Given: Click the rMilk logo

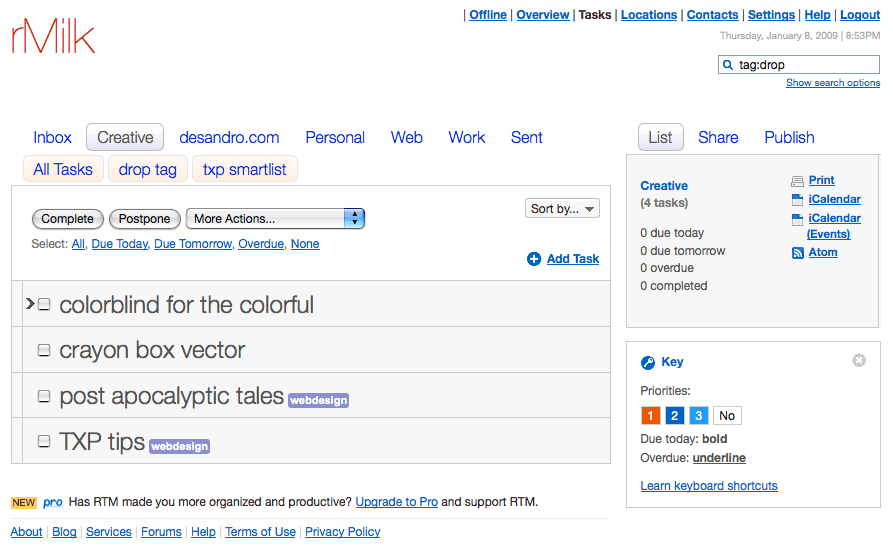Looking at the screenshot, I should [53, 37].
